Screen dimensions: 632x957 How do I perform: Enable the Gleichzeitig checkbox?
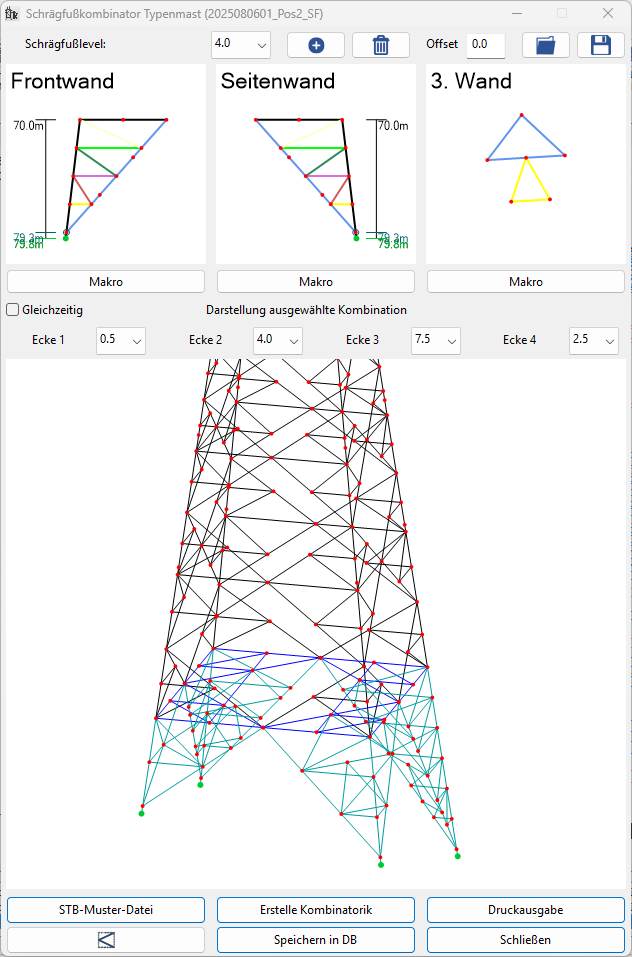[13, 310]
